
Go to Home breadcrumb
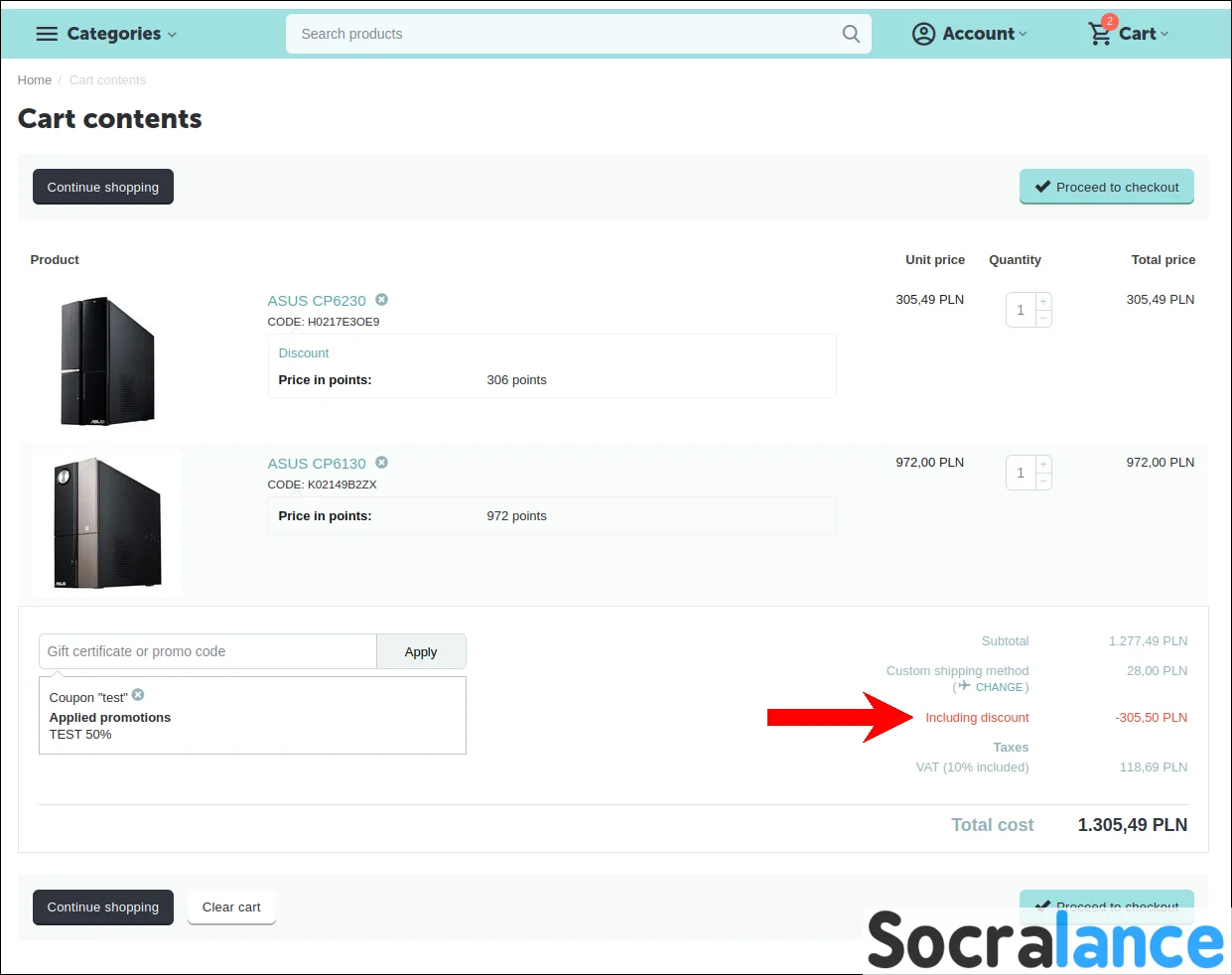coord(35,80)
